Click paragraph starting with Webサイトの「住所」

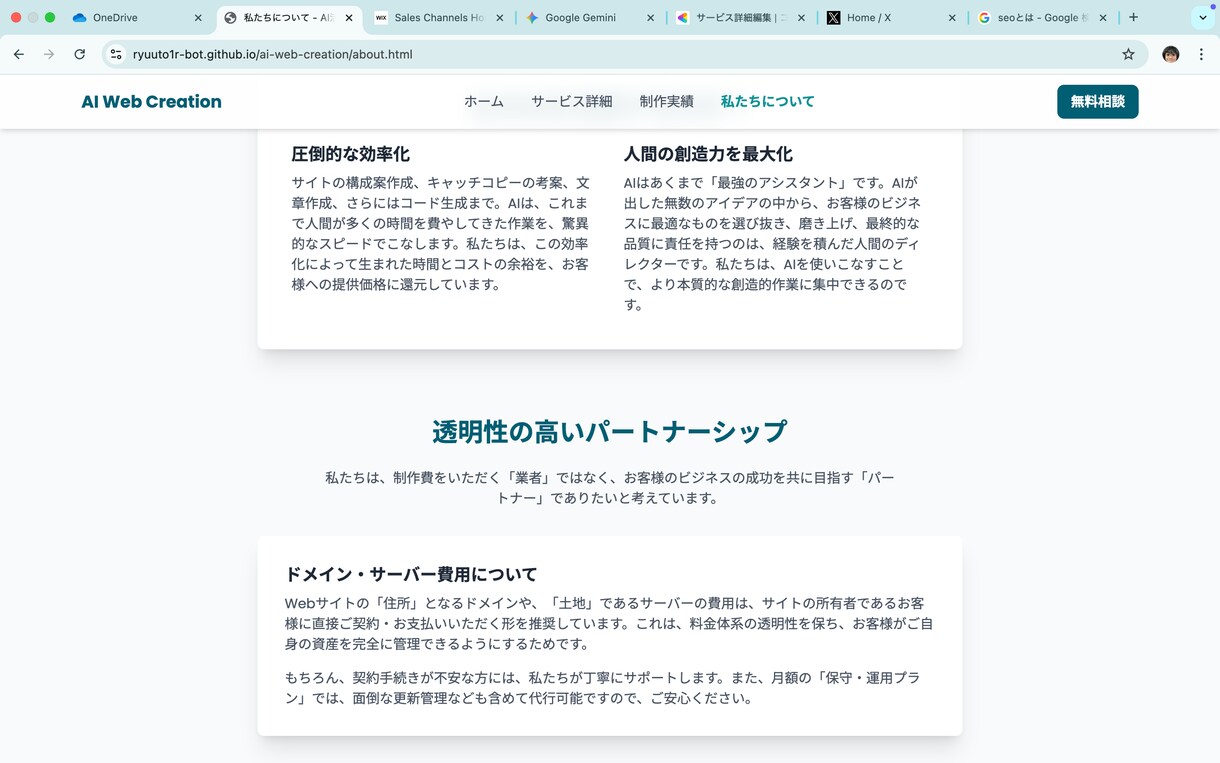(x=609, y=623)
